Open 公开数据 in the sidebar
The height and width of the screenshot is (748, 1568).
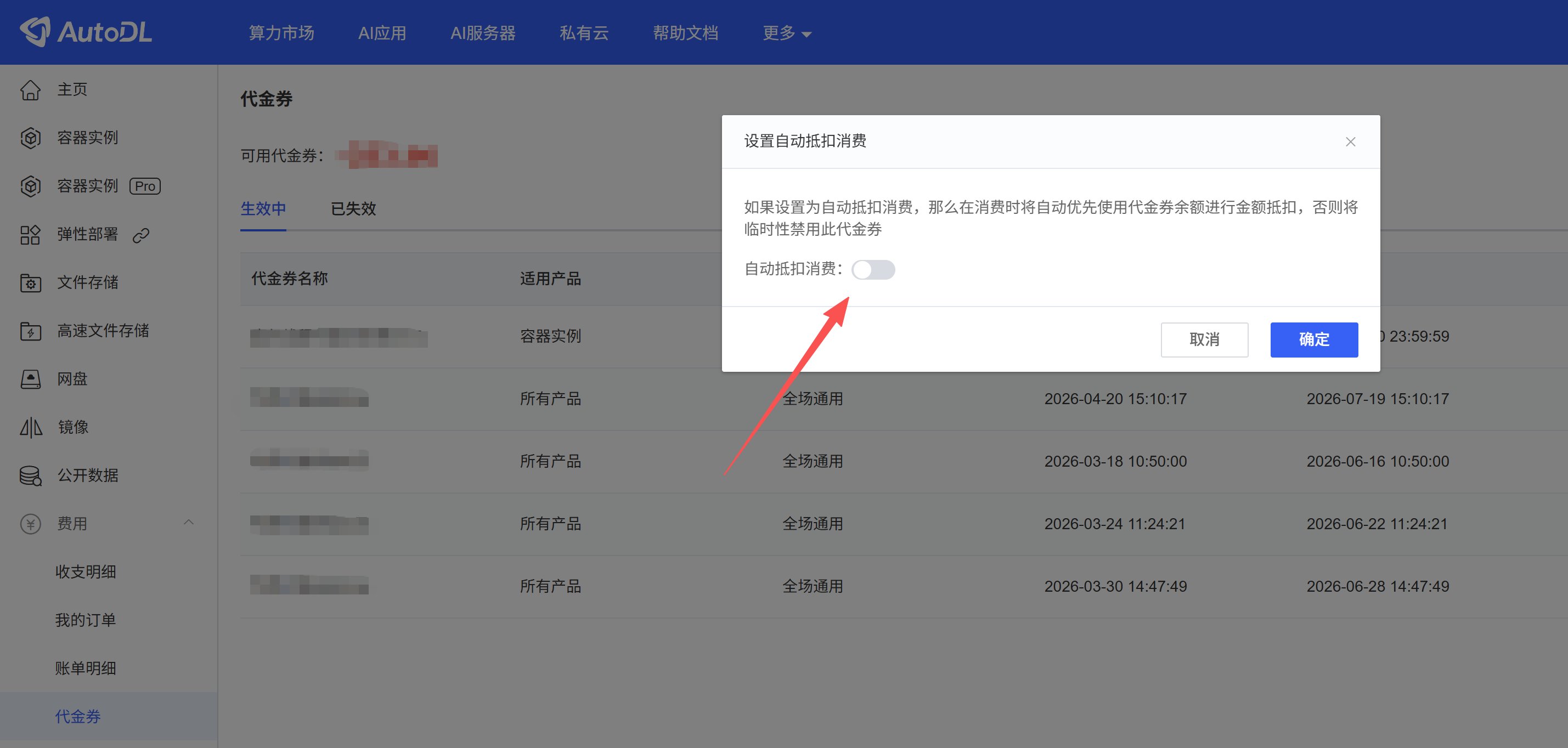[x=88, y=475]
